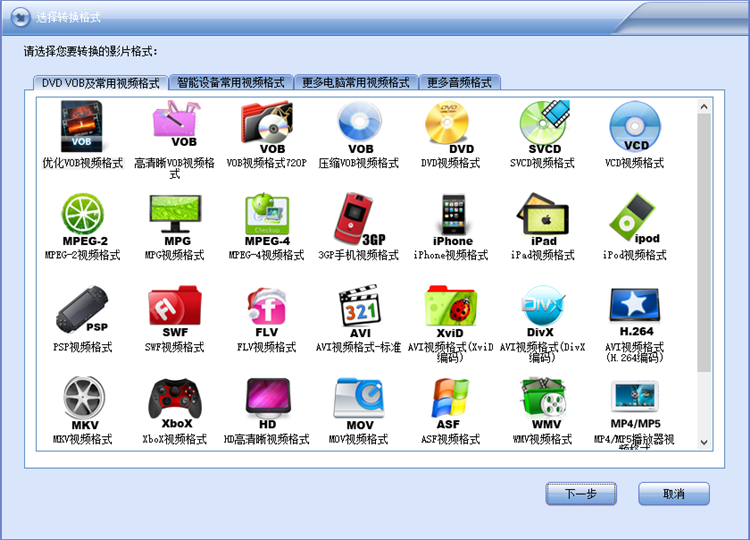Select the FLV video format icon
The image size is (750, 540).
[266, 312]
